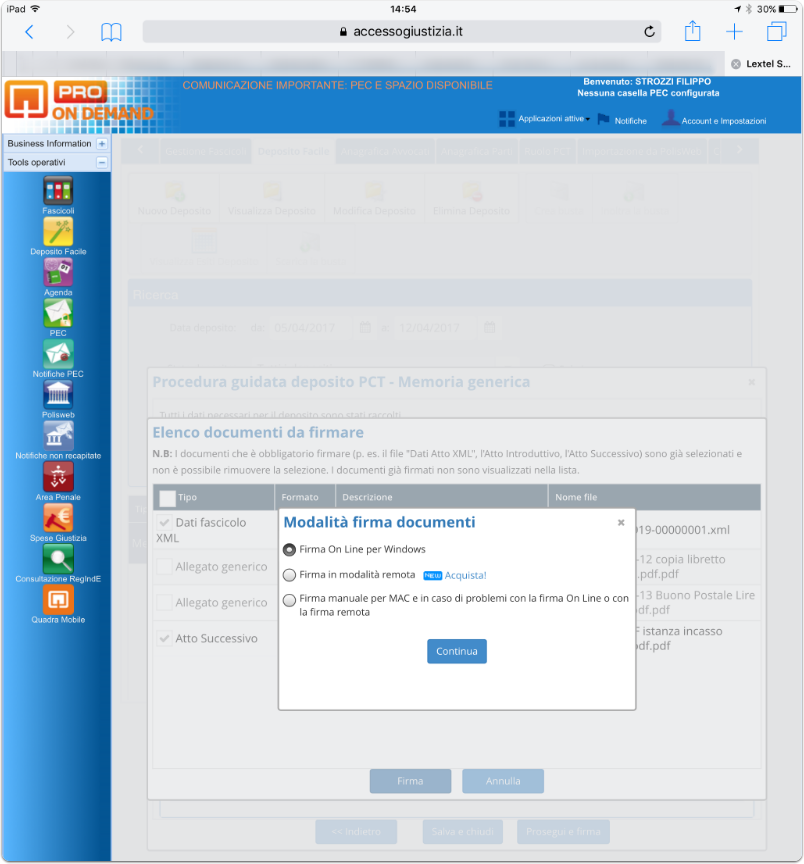Screen dimensions: 804x864
Task: Close the Lextel S... browser tab
Action: pos(736,64)
